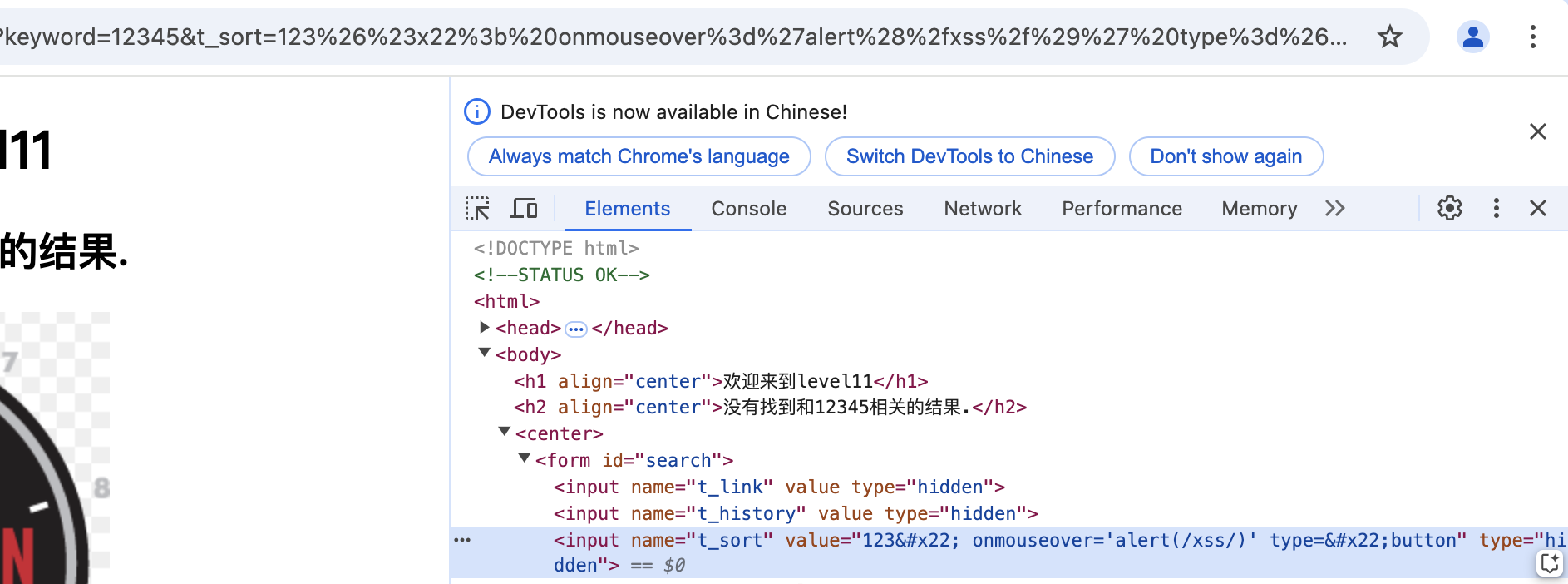Open Chrome's three-dot menu
This screenshot has width=1568, height=584.
pos(1532,37)
